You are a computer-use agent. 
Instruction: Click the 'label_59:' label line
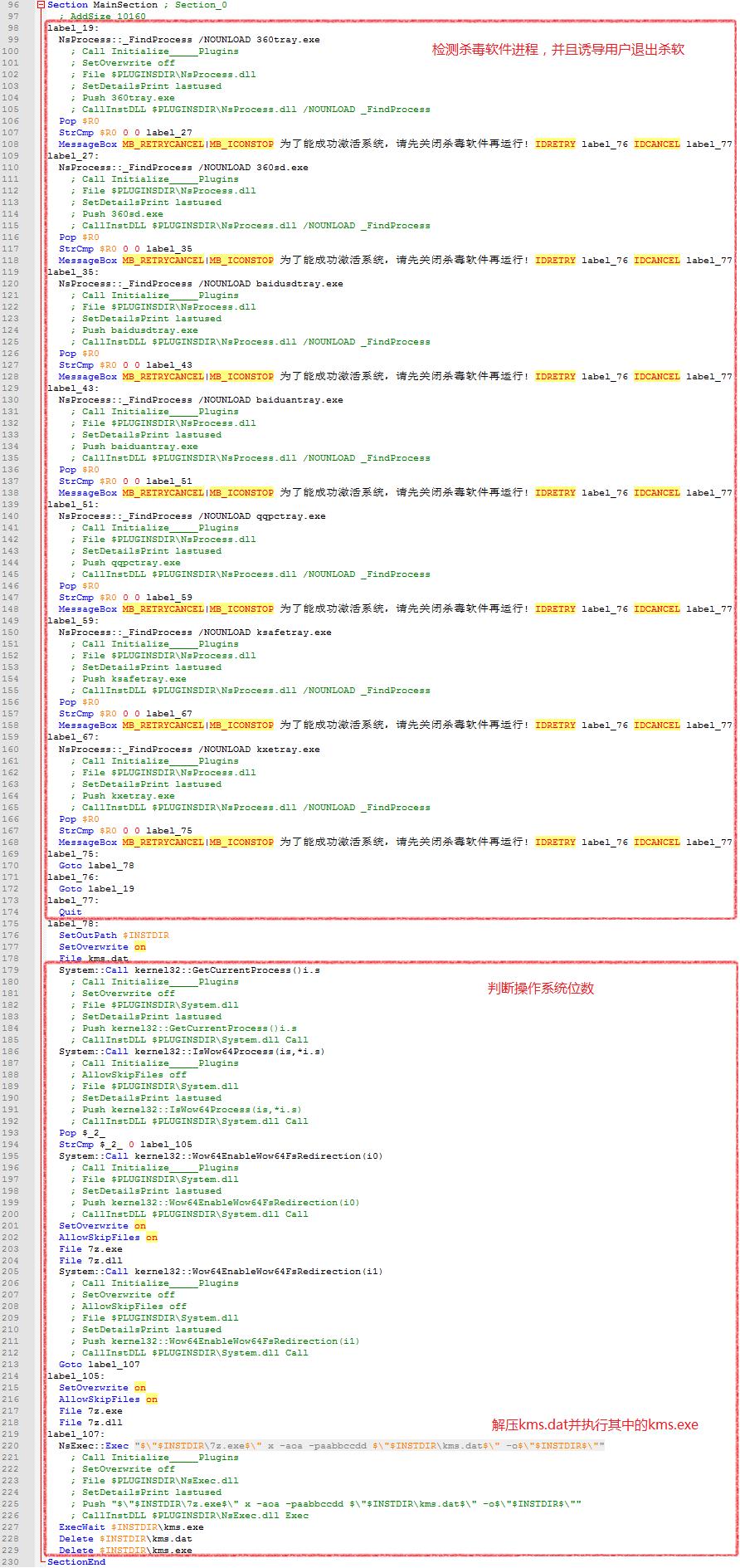(73, 621)
